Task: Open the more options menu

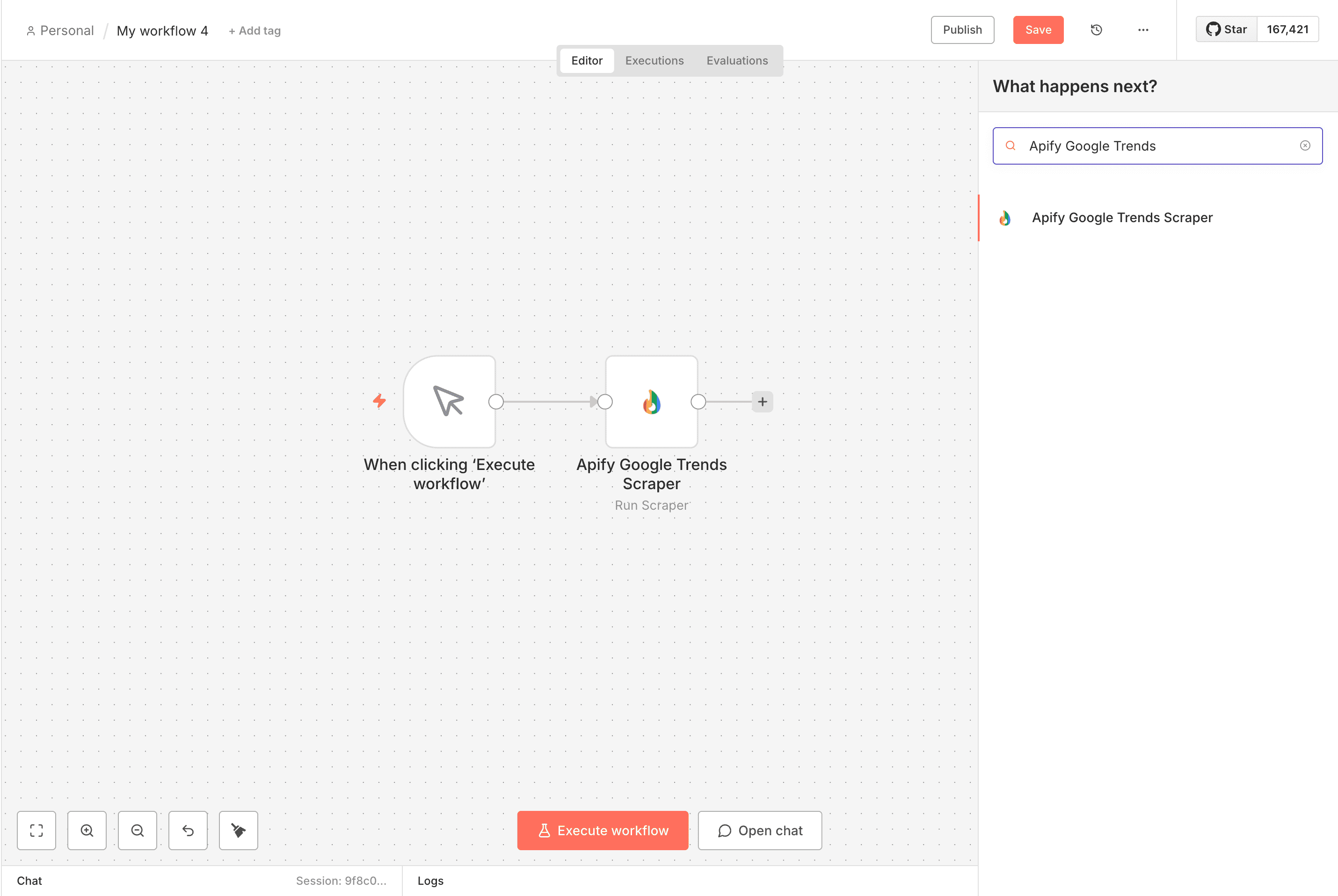Action: tap(1142, 30)
